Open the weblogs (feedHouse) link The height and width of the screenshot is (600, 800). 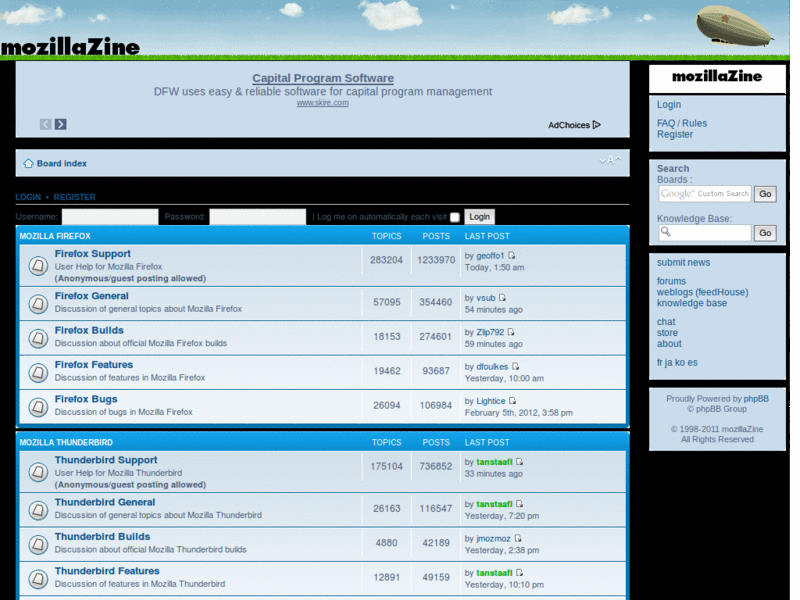tap(703, 292)
